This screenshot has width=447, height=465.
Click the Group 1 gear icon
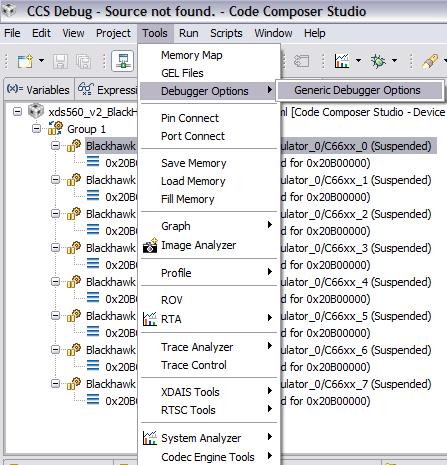click(55, 128)
